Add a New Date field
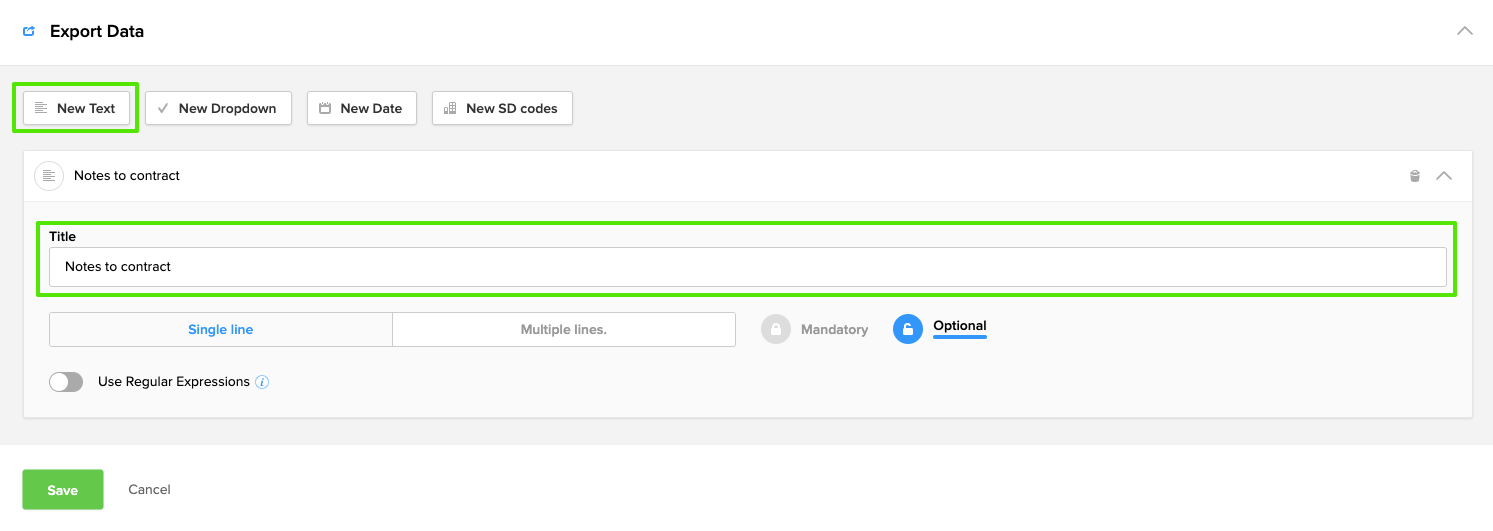 [x=360, y=108]
